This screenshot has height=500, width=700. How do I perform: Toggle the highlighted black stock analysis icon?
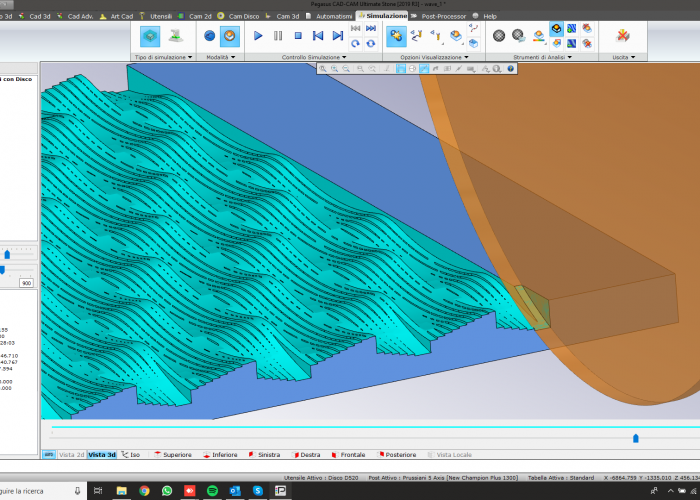tap(556, 29)
